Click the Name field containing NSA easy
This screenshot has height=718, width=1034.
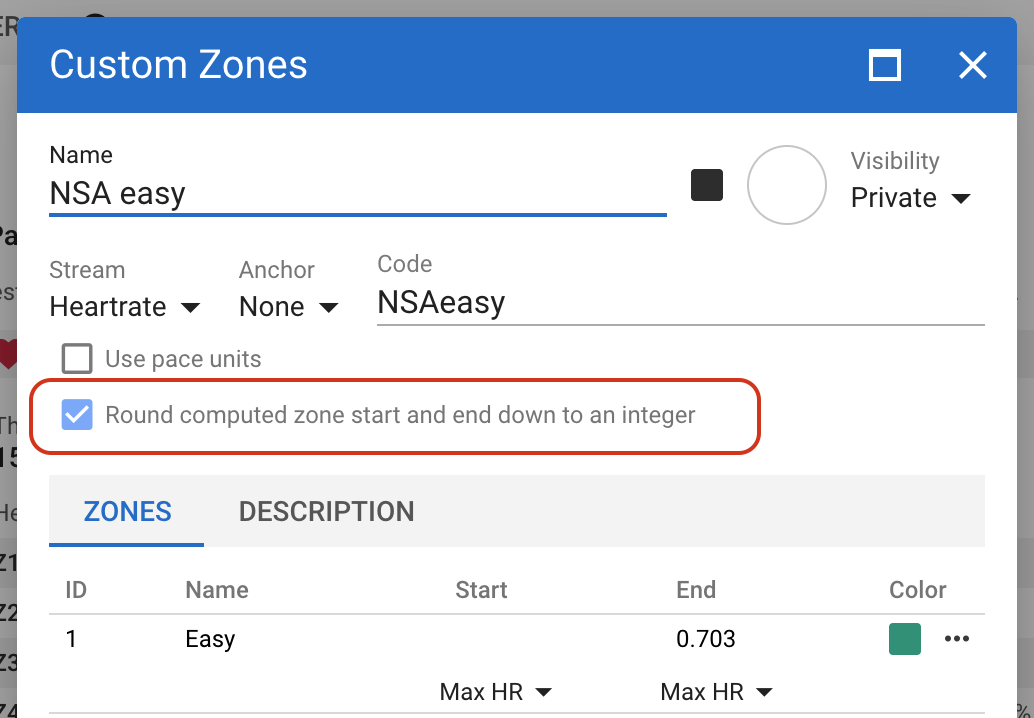click(357, 193)
